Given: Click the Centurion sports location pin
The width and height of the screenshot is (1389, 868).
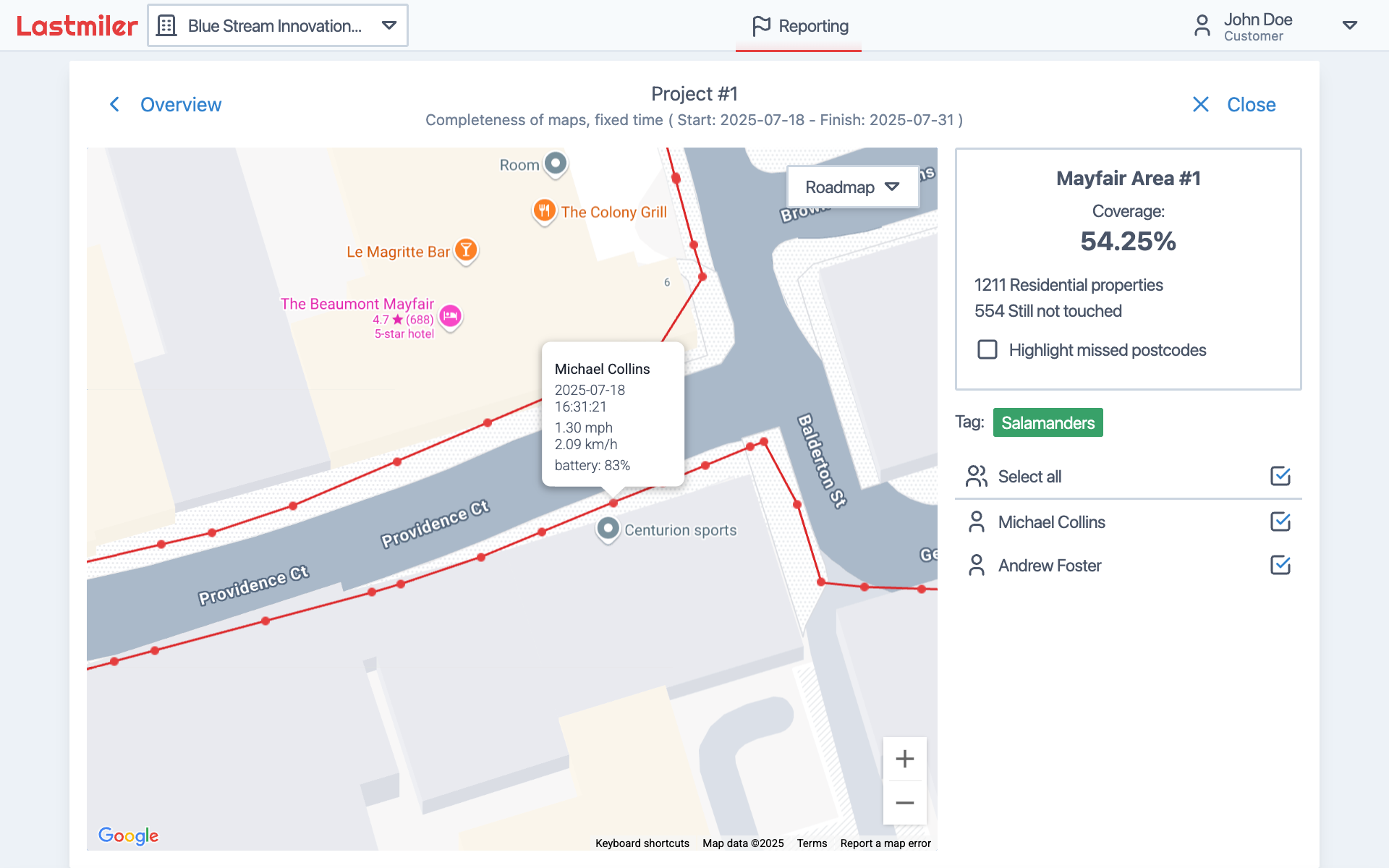Looking at the screenshot, I should point(608,529).
